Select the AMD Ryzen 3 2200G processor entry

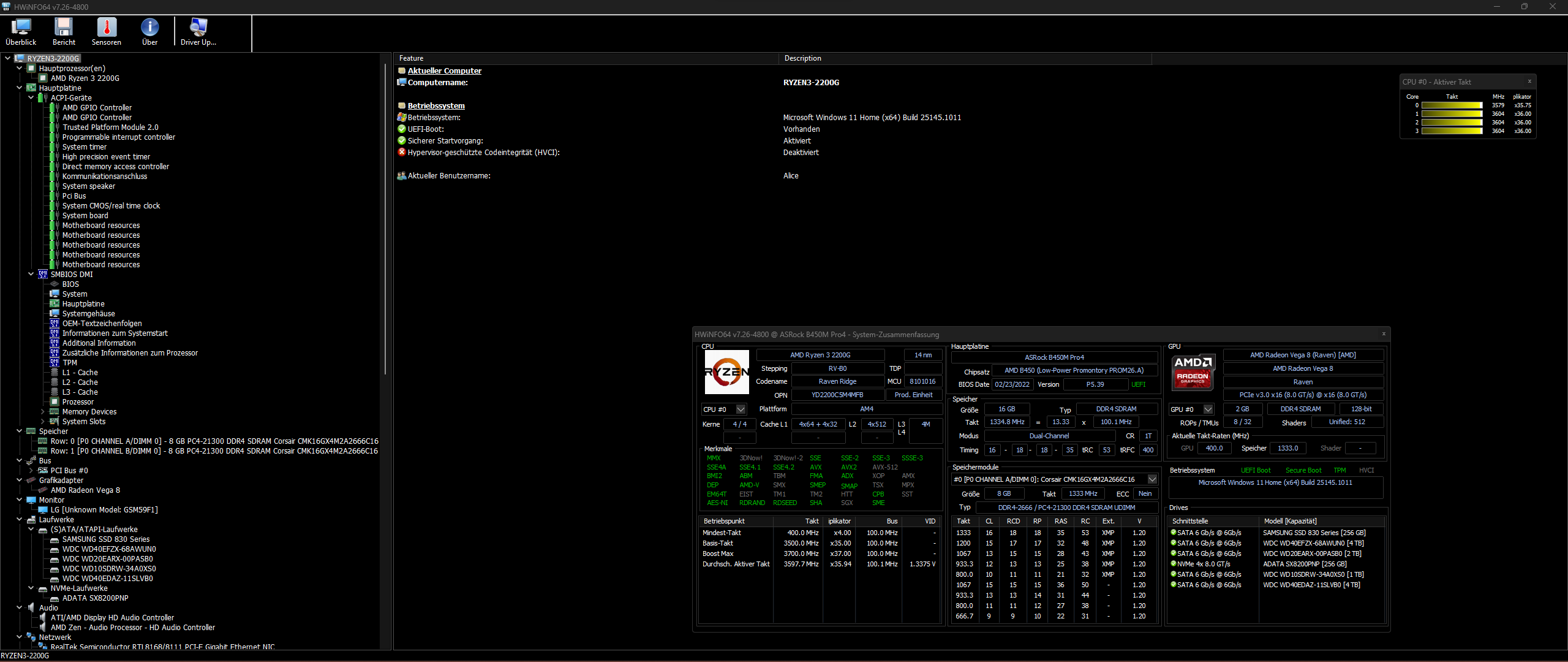85,78
